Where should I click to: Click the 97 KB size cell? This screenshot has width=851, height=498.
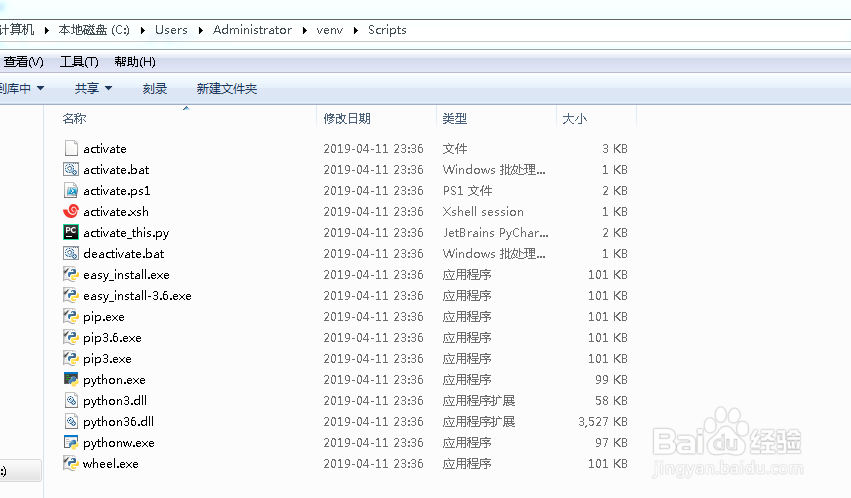[611, 443]
